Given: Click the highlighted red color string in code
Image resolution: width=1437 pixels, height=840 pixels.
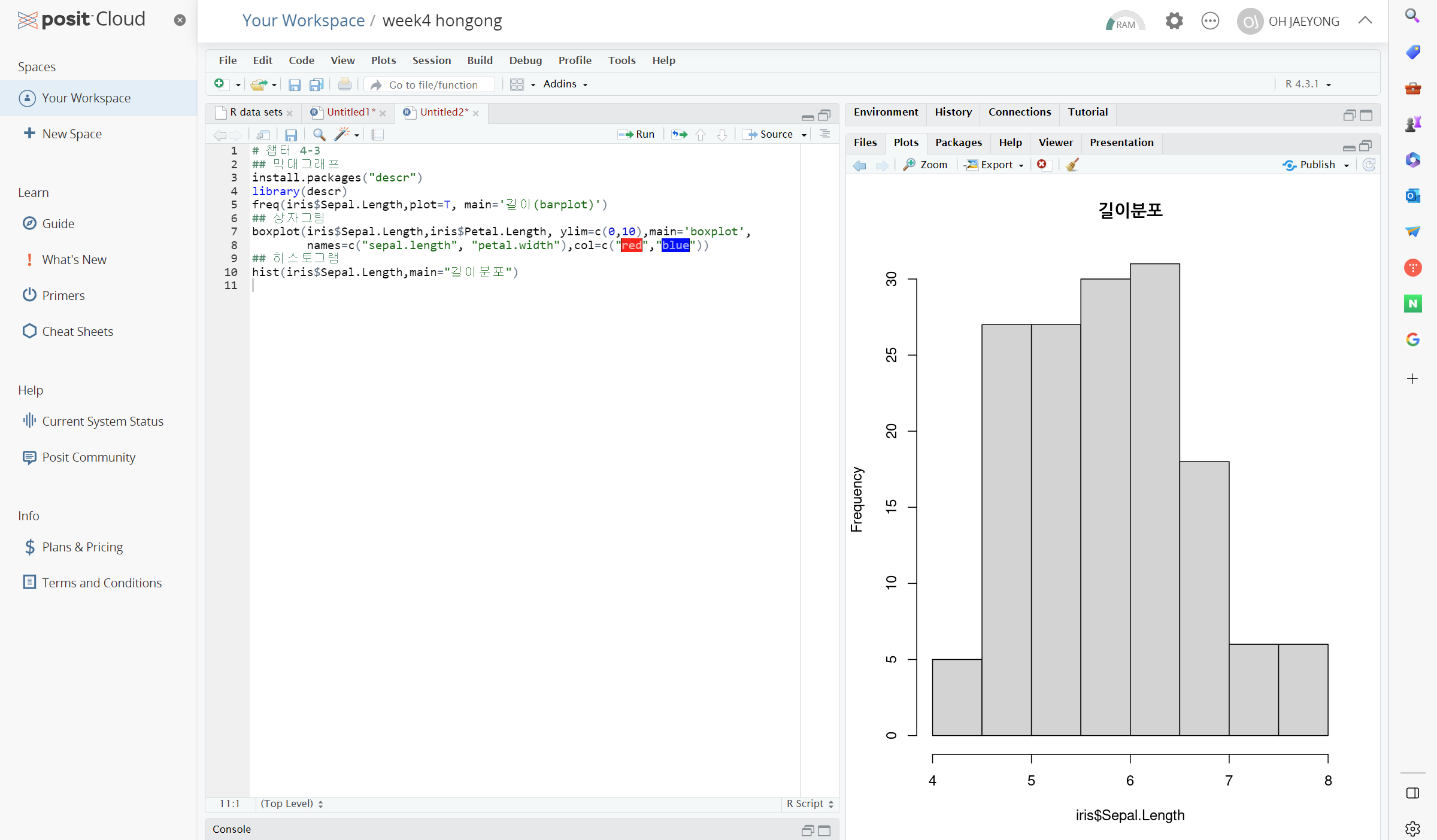Looking at the screenshot, I should tap(631, 245).
